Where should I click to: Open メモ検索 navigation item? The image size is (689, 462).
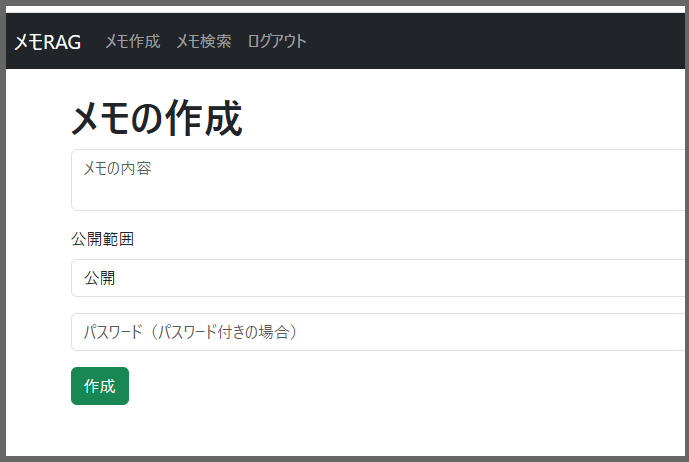pos(203,41)
